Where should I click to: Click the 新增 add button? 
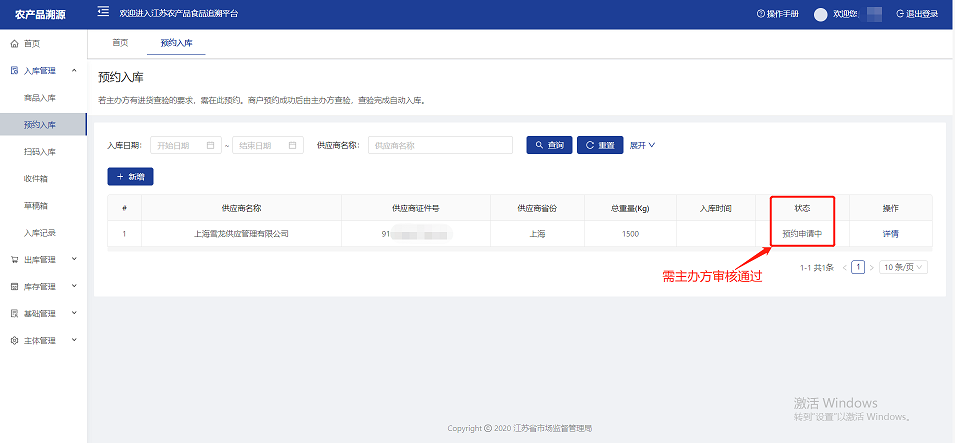click(x=130, y=176)
